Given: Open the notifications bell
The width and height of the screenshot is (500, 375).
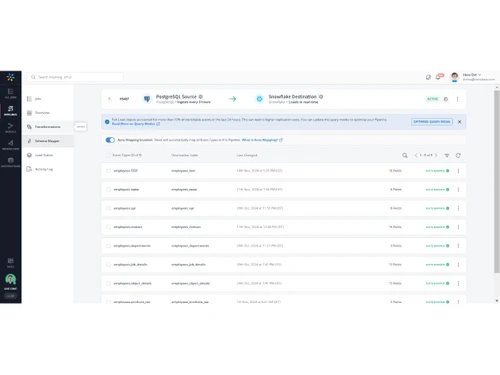Looking at the screenshot, I should tap(439, 77).
